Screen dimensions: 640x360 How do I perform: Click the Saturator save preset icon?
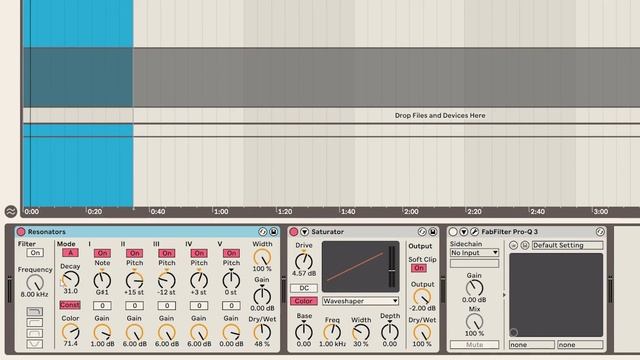pyautogui.click(x=433, y=232)
